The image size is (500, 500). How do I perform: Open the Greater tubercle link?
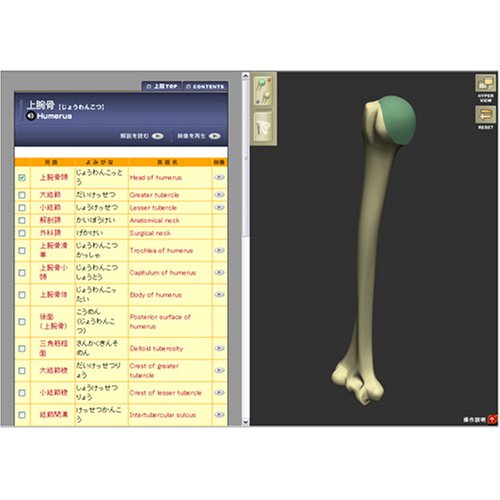coord(154,195)
